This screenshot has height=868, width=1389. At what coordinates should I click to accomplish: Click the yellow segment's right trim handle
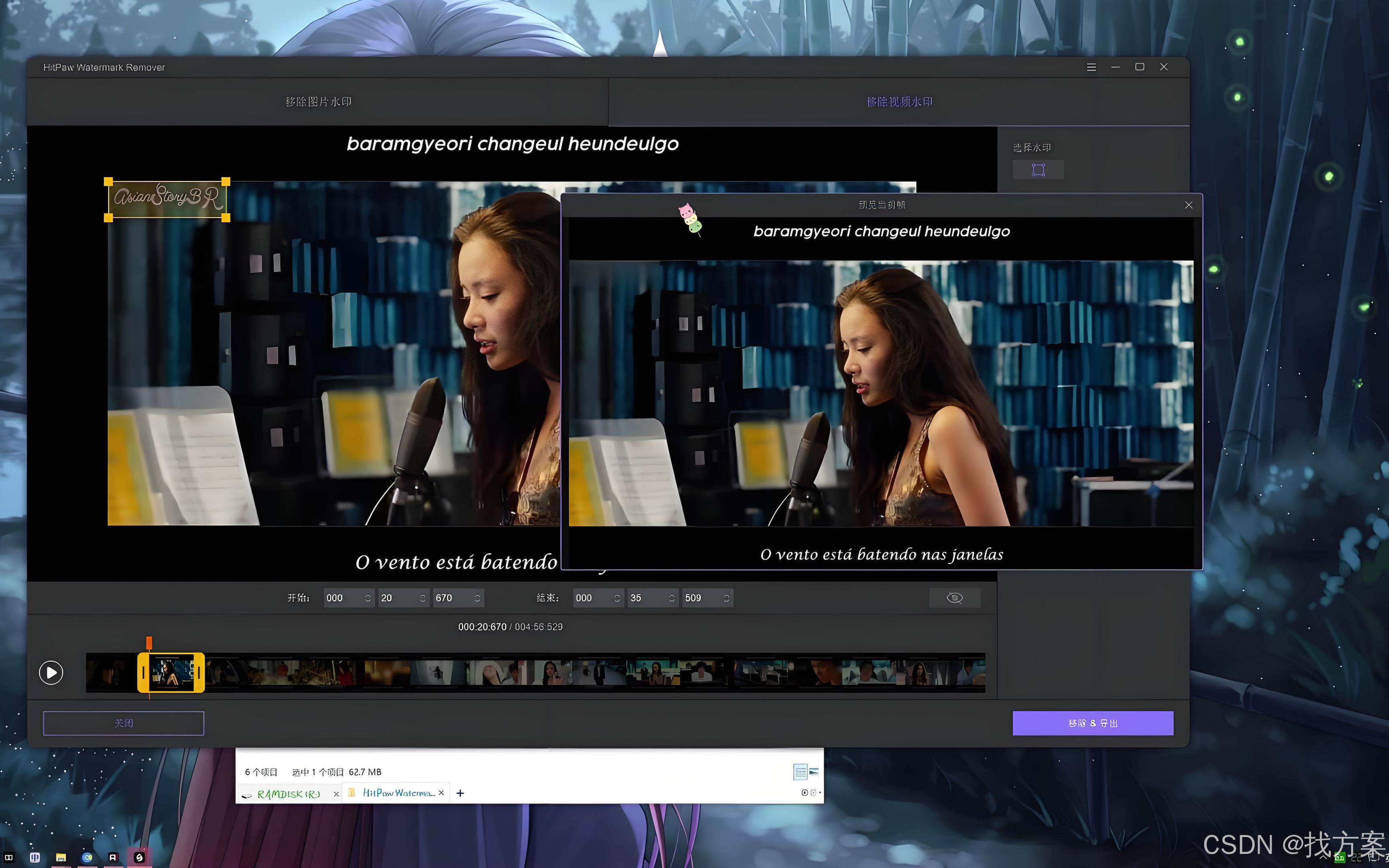[x=199, y=672]
